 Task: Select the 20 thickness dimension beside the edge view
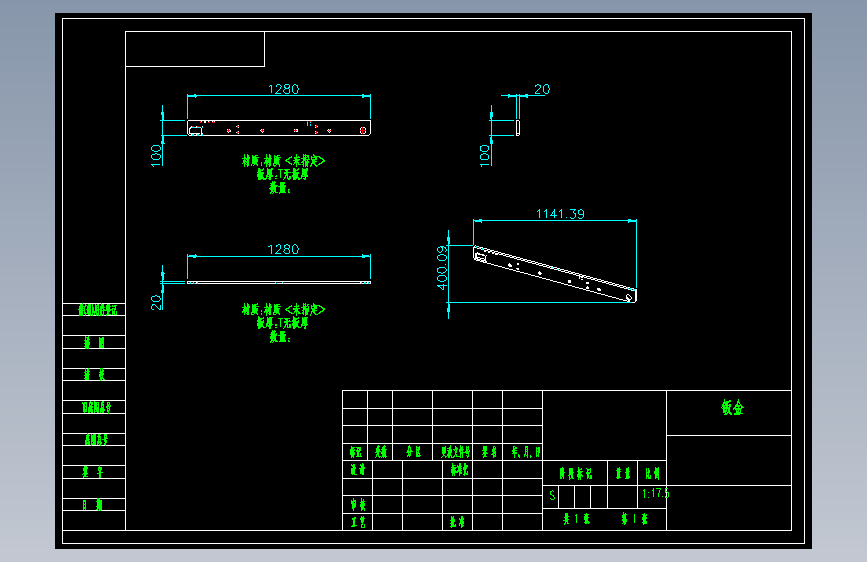[156, 302]
